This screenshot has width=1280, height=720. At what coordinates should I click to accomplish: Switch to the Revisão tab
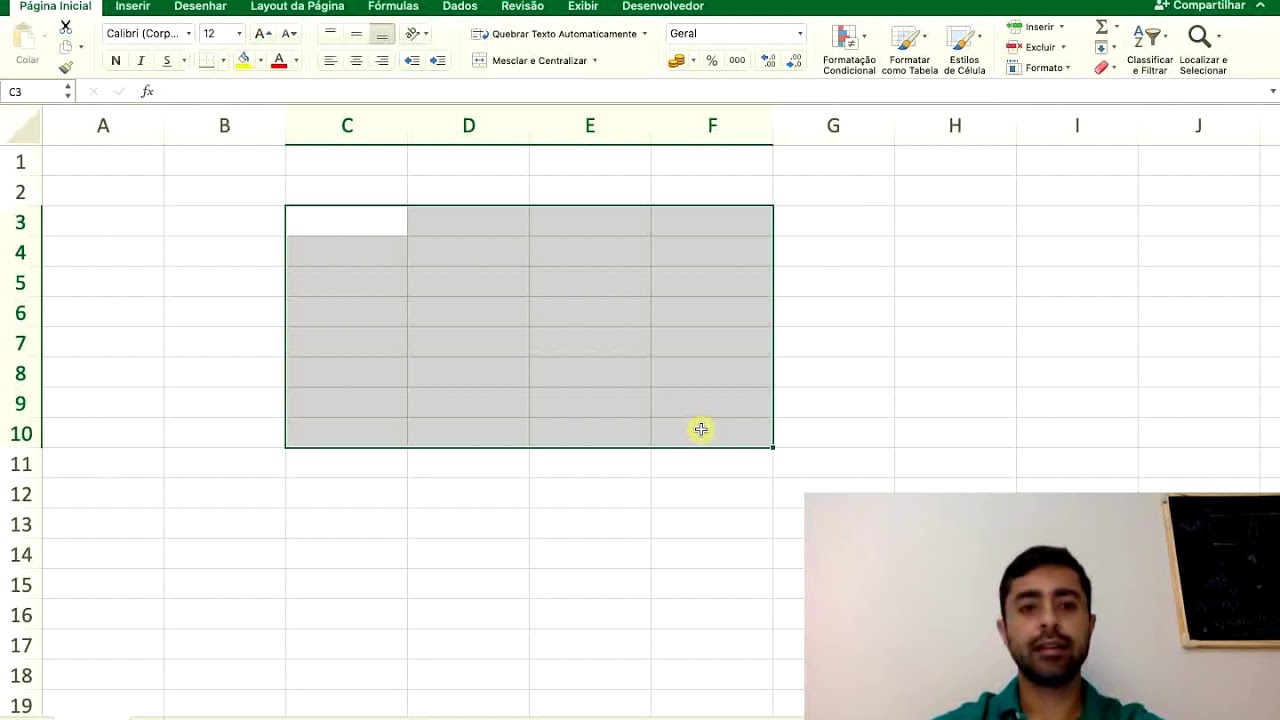tap(523, 6)
